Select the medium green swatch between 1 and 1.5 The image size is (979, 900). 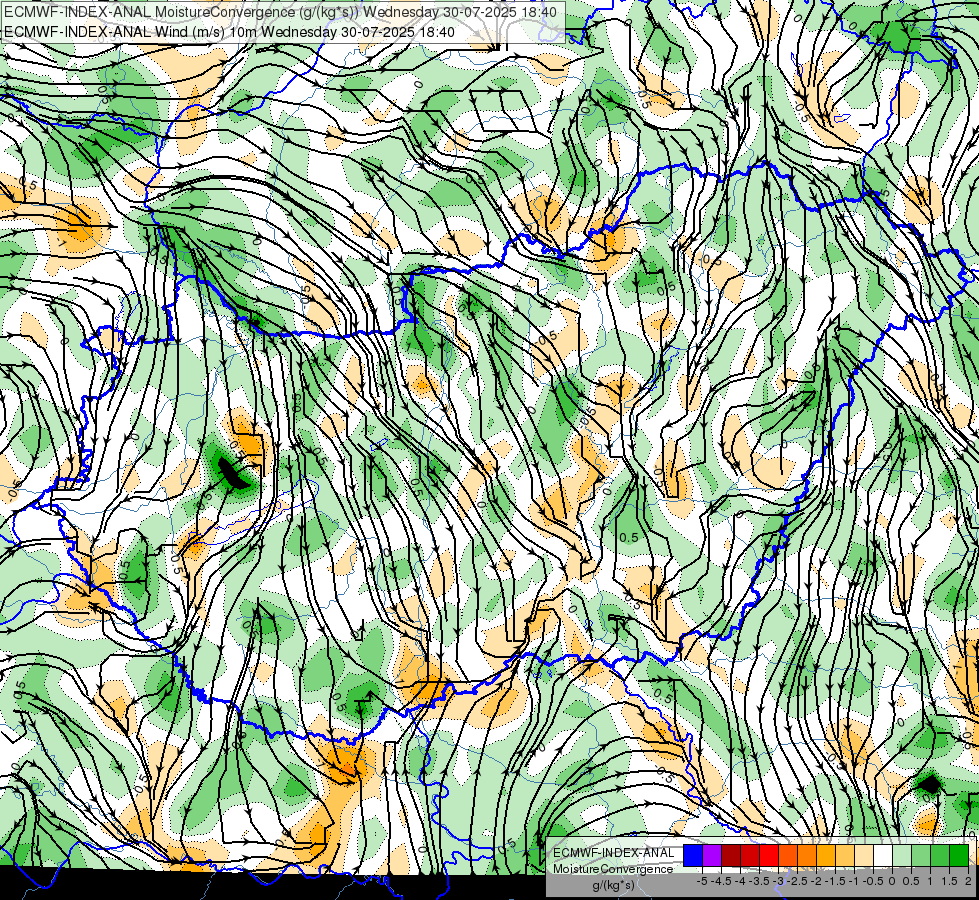point(940,856)
